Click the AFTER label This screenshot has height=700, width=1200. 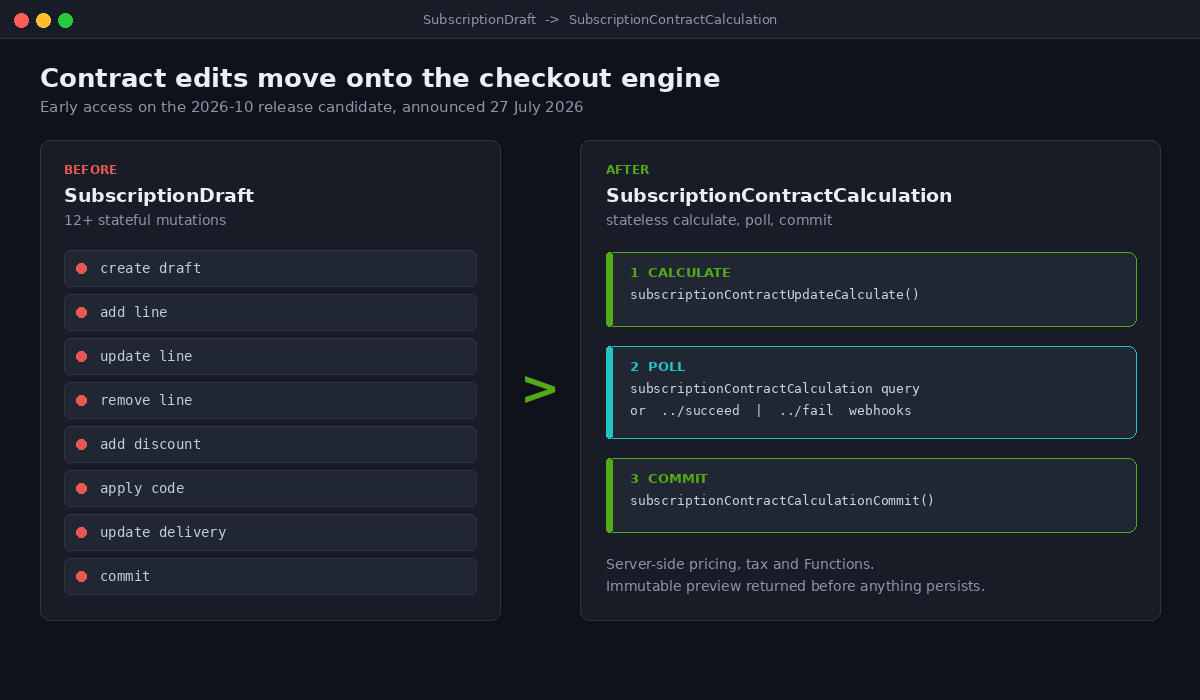tap(627, 170)
